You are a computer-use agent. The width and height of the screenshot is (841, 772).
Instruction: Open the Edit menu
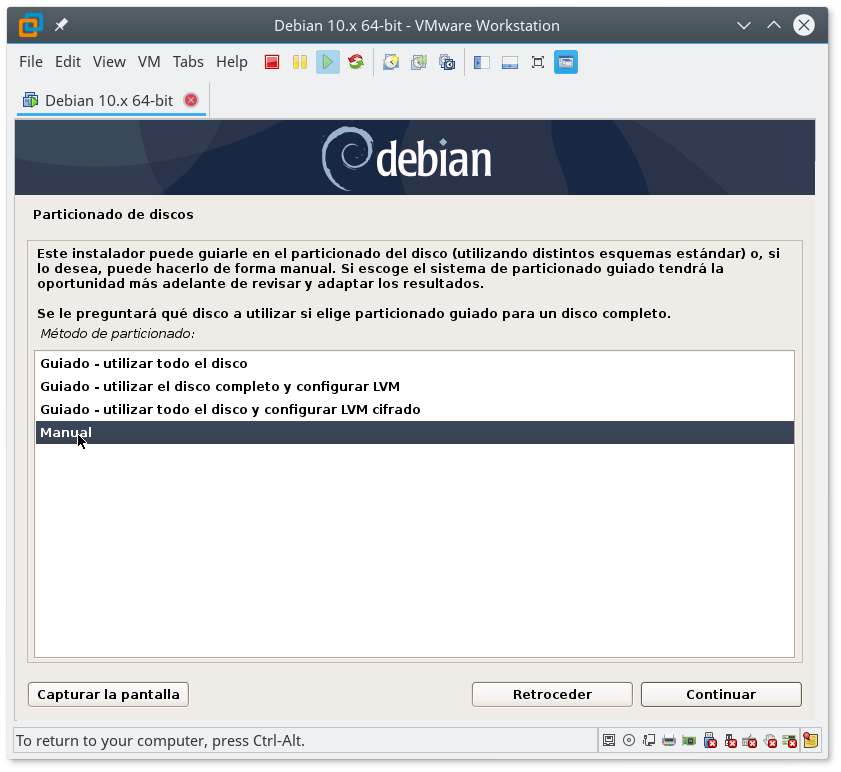(68, 62)
